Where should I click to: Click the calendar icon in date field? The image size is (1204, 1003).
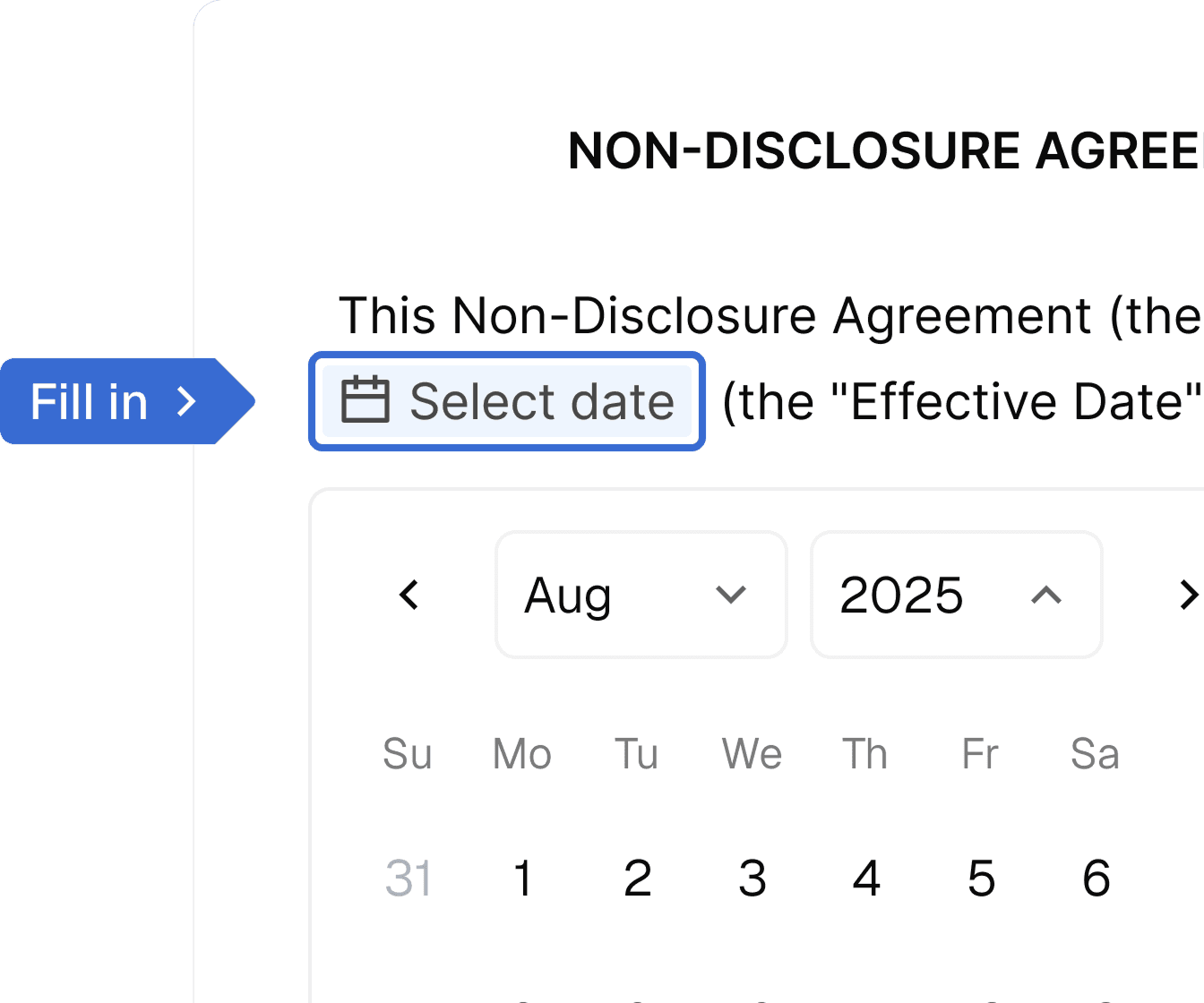click(365, 400)
